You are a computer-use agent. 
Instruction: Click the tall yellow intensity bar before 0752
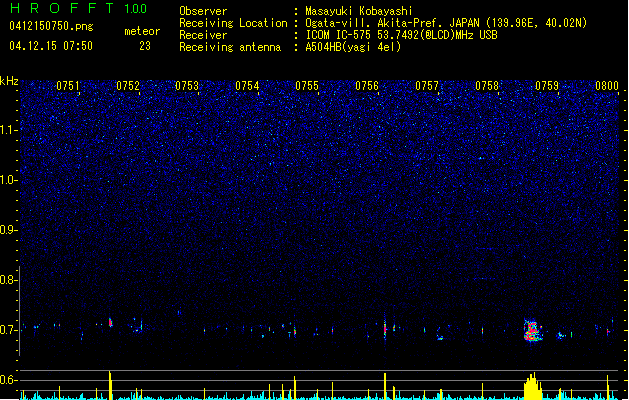click(x=110, y=385)
